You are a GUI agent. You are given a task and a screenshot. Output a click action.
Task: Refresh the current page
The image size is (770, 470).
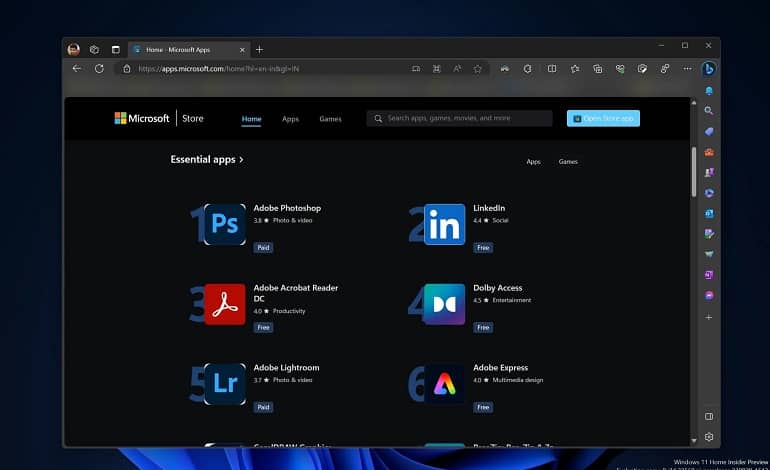point(99,69)
